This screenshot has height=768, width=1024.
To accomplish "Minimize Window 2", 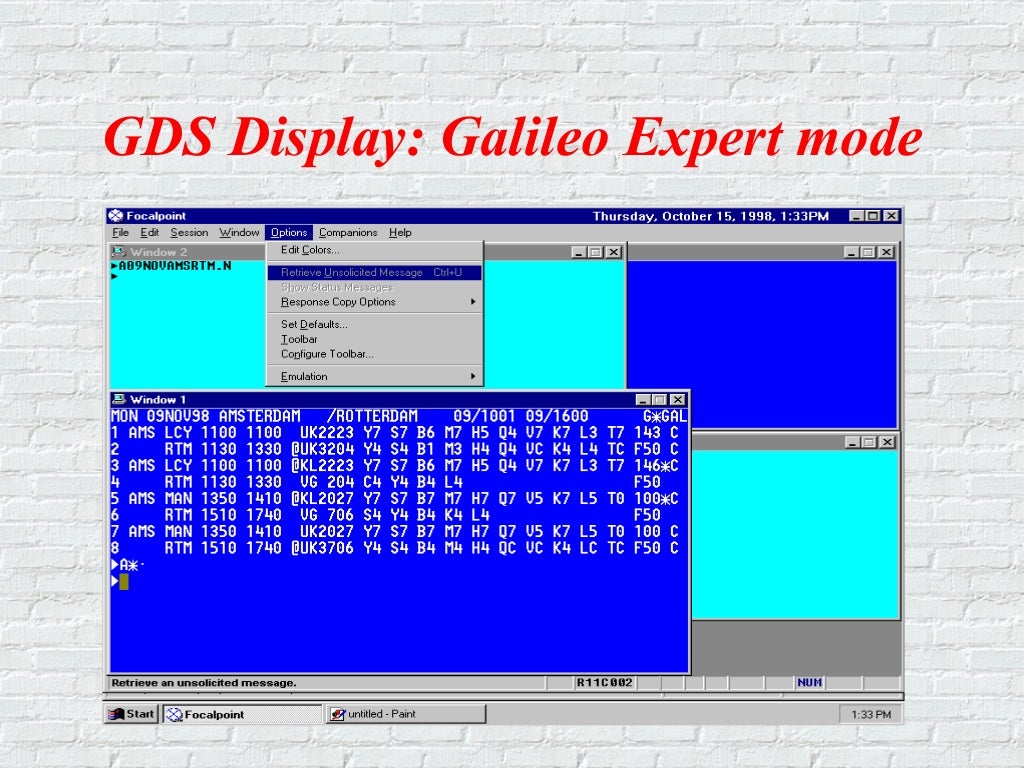I will (579, 252).
